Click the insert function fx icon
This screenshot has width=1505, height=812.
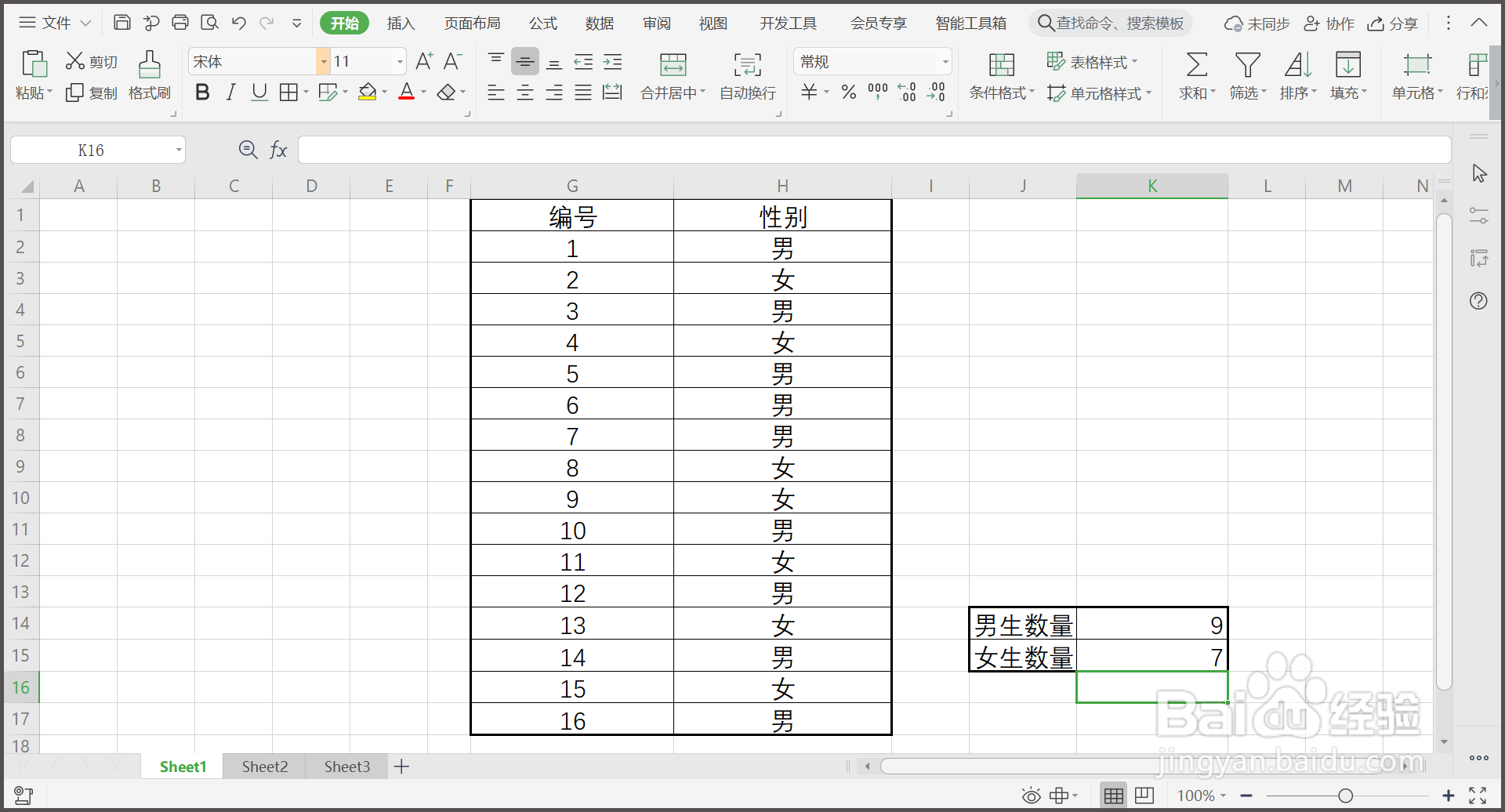tap(278, 150)
